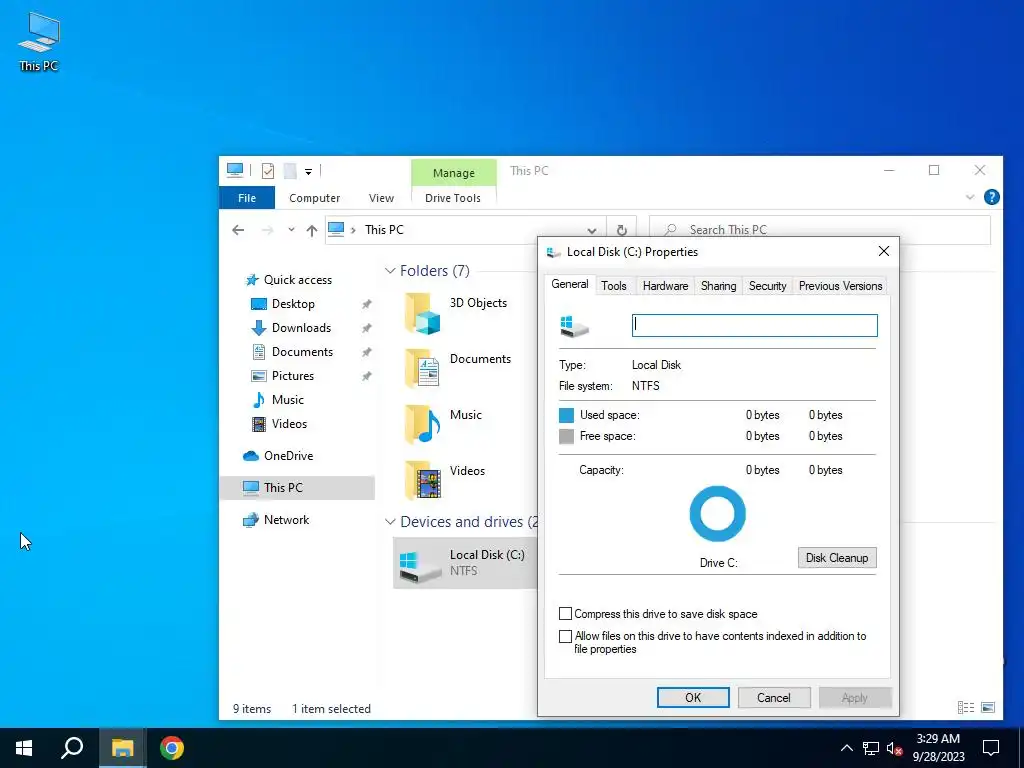1024x768 pixels.
Task: Open the This PC desktop shortcut icon
Action: tap(39, 41)
